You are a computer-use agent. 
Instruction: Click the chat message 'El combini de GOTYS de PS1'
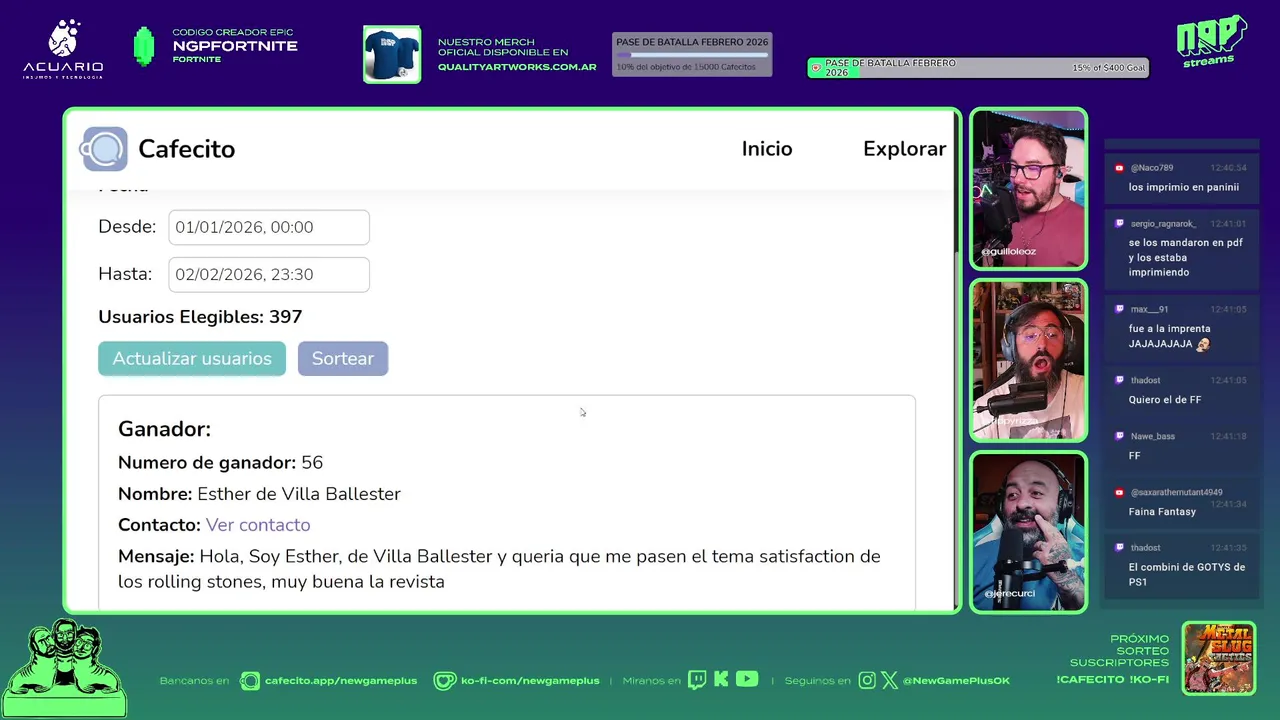[x=1187, y=574]
